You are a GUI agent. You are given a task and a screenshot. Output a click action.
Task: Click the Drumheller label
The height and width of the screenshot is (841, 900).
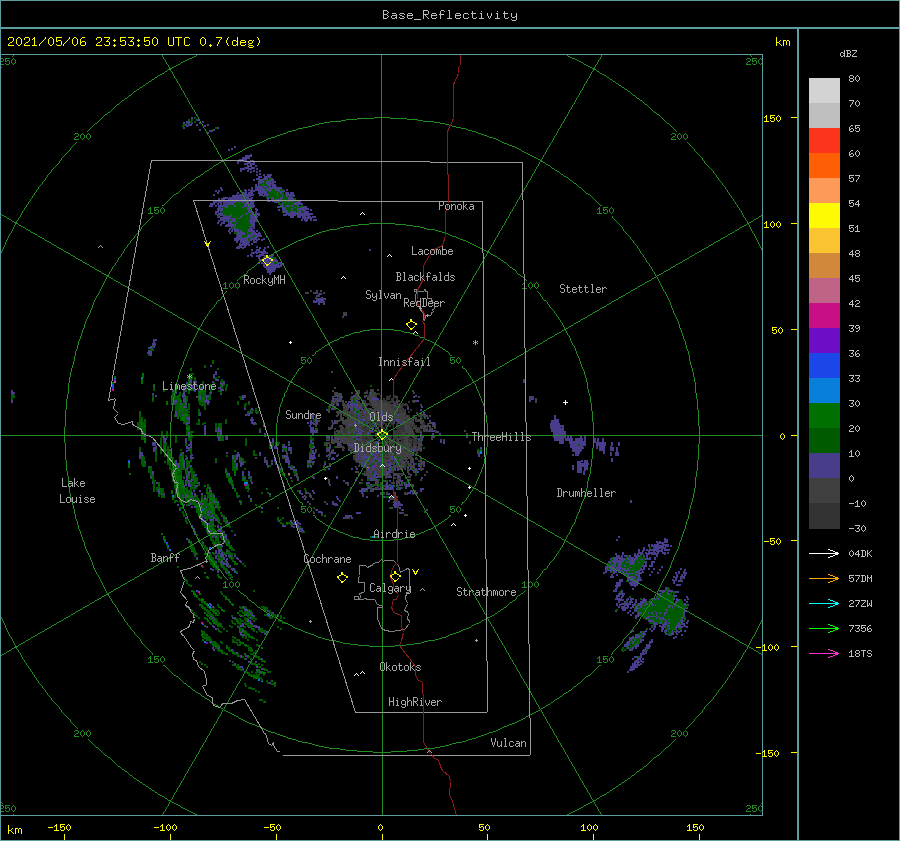[586, 493]
